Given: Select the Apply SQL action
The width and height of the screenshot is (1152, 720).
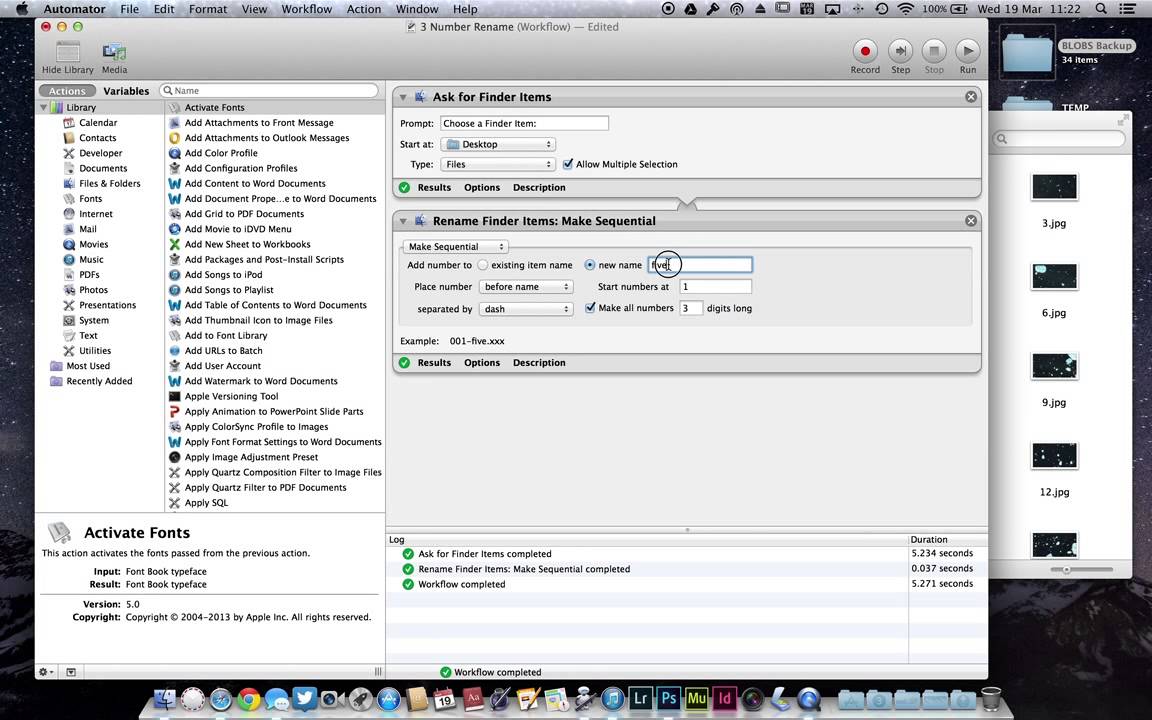Looking at the screenshot, I should tap(206, 503).
